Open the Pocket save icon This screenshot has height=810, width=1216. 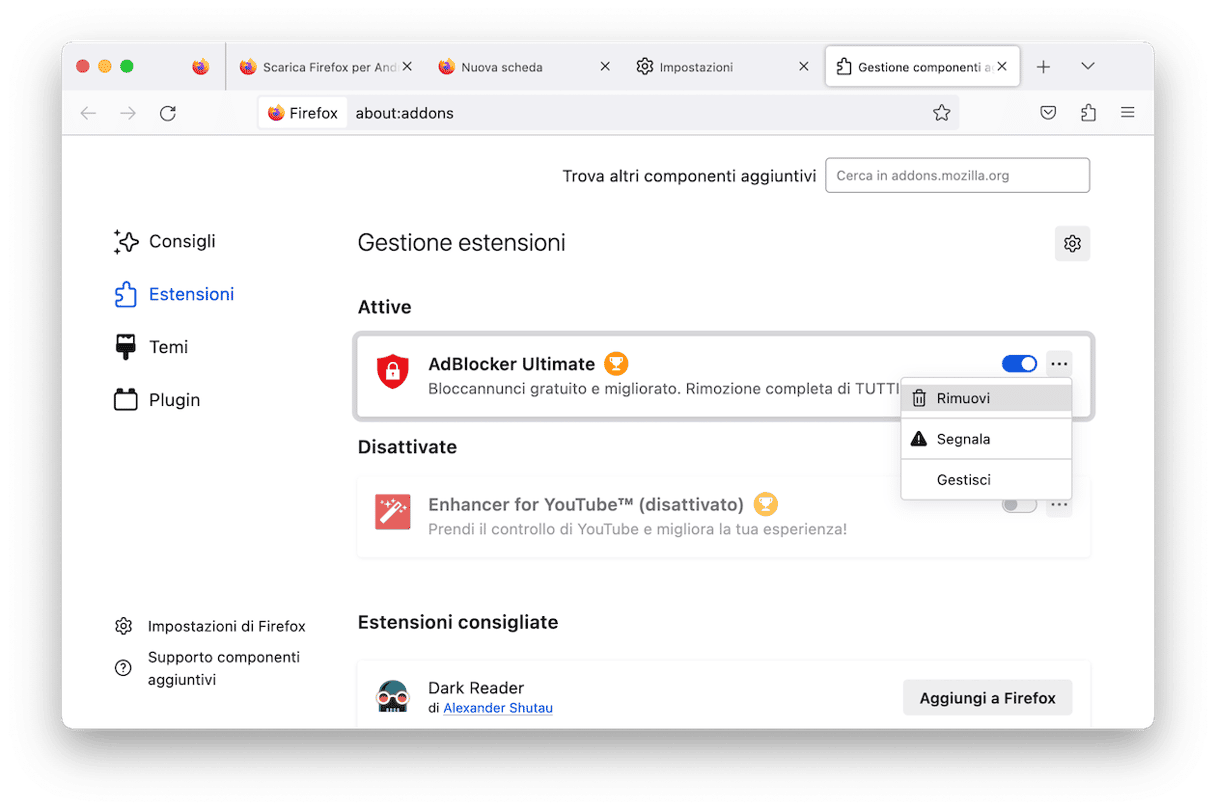click(1048, 113)
